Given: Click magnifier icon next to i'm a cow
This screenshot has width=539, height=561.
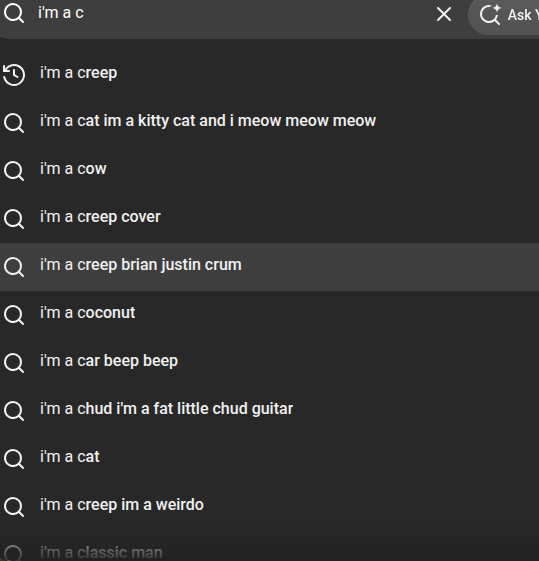Looking at the screenshot, I should 14,170.
